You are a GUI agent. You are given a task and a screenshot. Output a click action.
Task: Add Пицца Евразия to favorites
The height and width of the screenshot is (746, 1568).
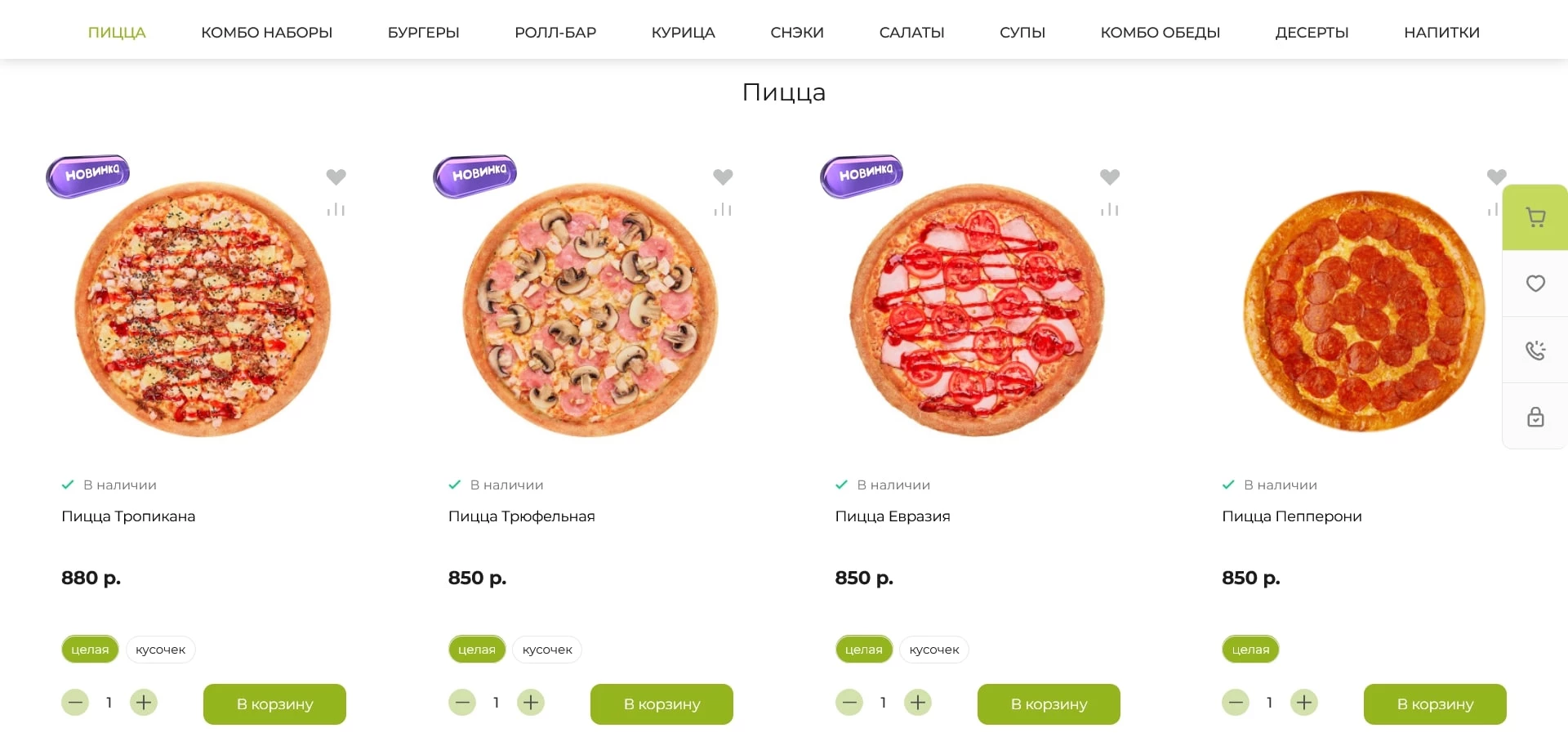pos(1109,176)
